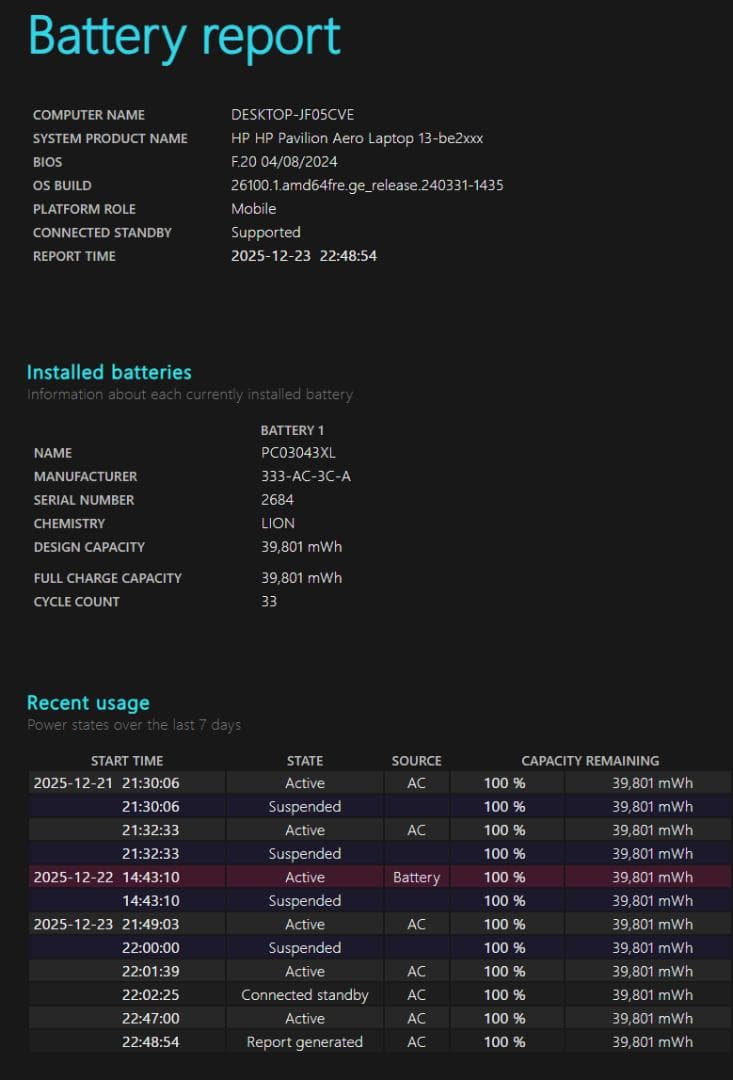Select the computer name DESKTOP-JF05CVE
Screen dimensions: 733x1080
coord(292,115)
